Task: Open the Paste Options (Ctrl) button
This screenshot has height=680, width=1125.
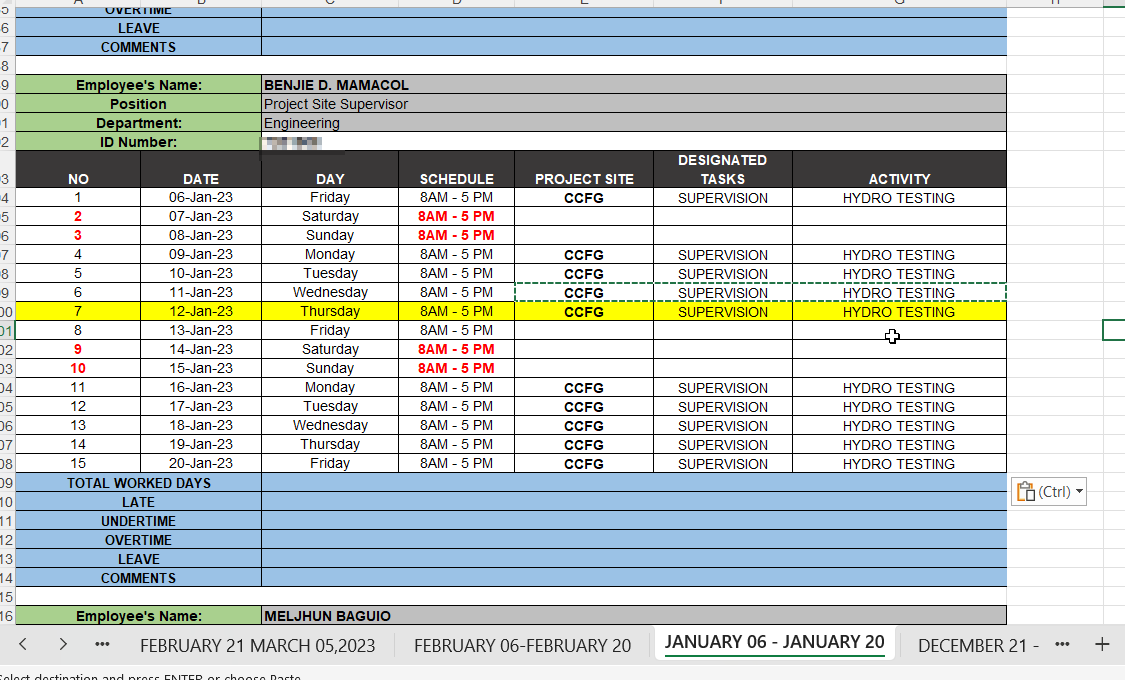Action: pos(1048,491)
